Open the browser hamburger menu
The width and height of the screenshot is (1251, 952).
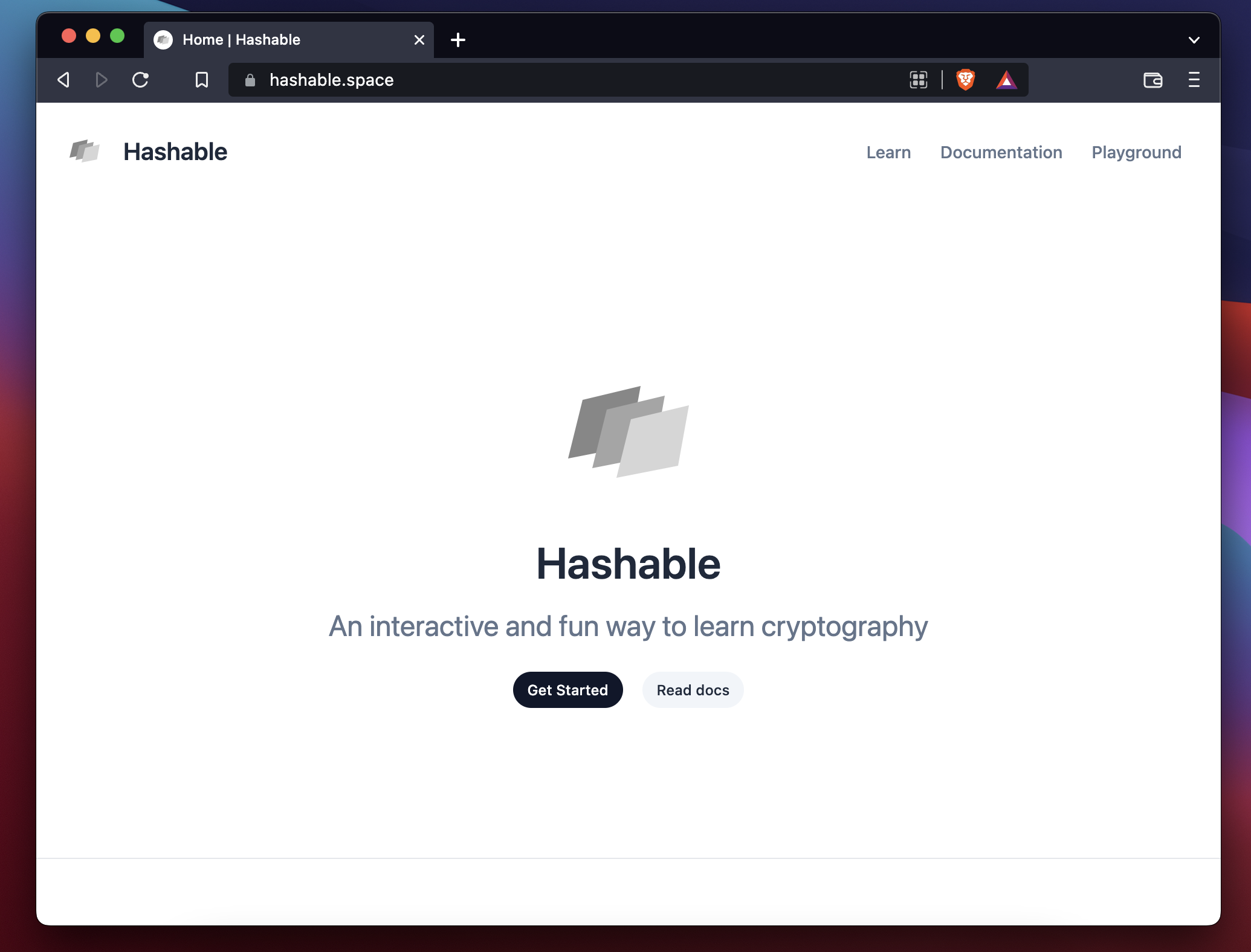1194,80
